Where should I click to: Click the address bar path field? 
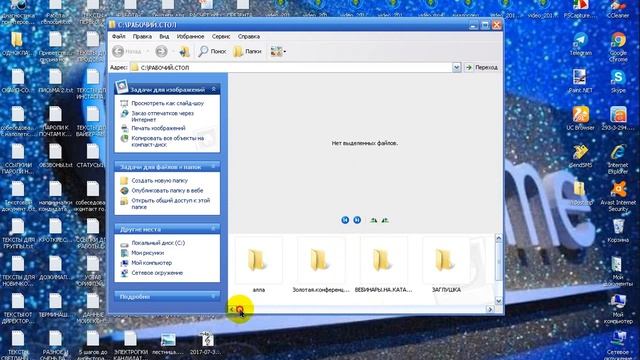click(291, 67)
